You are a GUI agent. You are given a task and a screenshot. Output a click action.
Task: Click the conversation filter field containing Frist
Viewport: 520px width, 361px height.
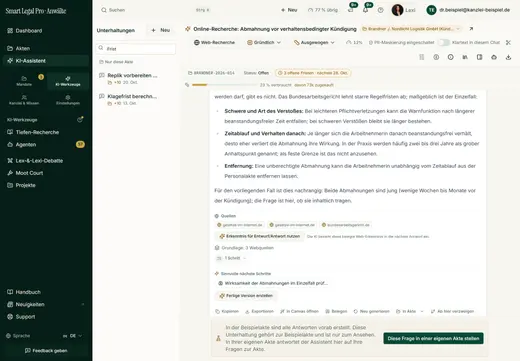[x=136, y=49]
